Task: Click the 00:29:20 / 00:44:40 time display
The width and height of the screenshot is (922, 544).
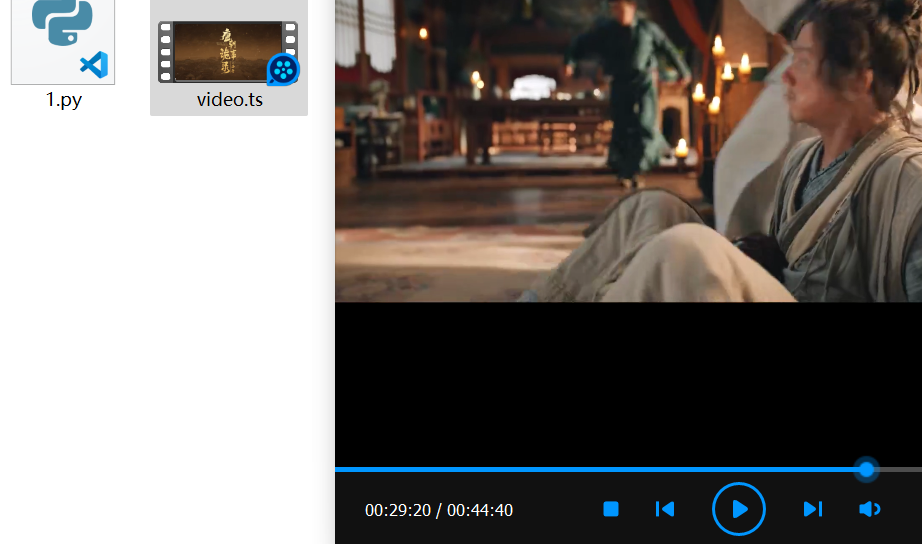Action: coord(439,510)
